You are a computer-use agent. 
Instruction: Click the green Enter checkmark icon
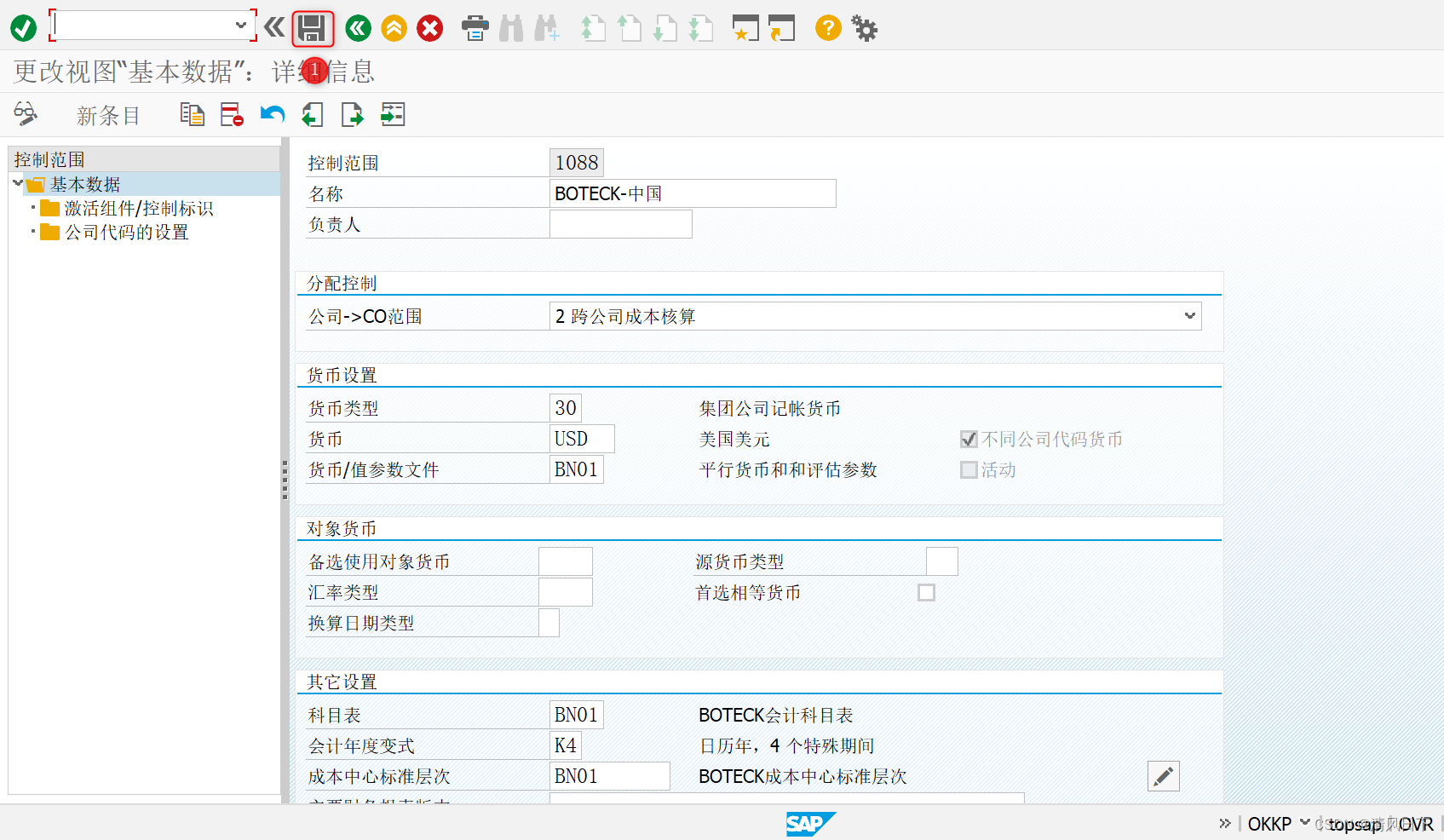(23, 28)
